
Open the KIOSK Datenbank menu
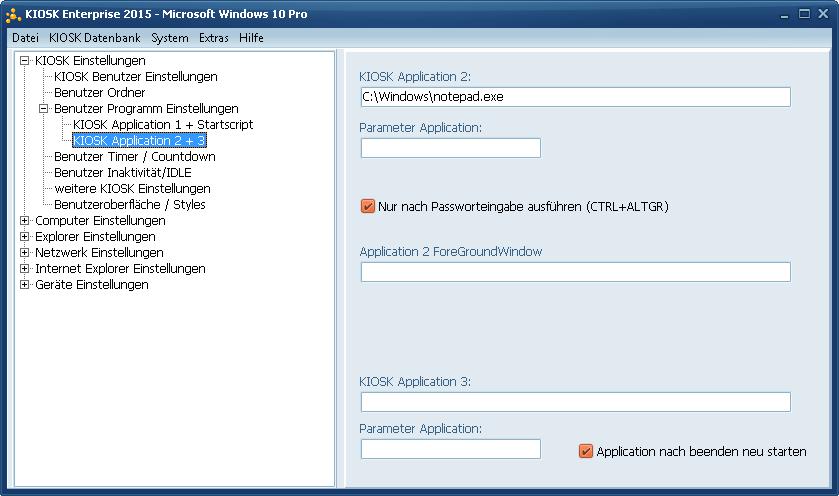pos(95,38)
